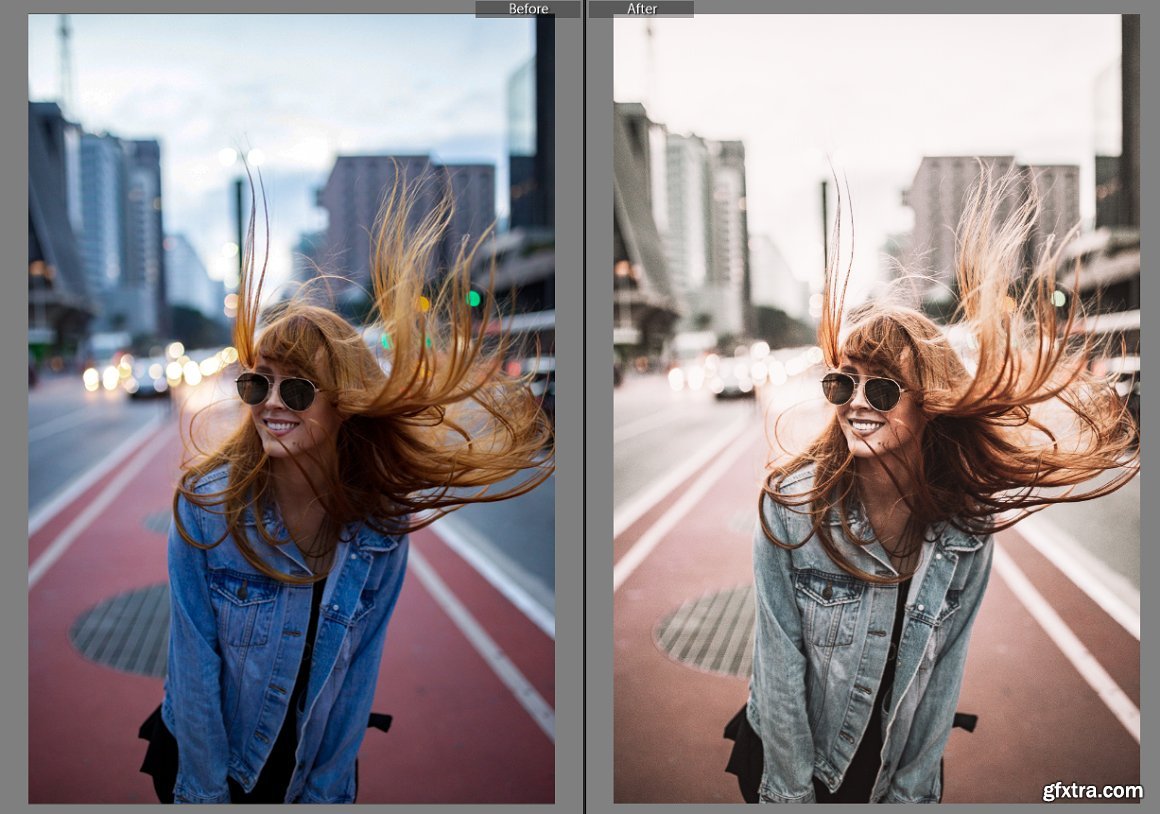The height and width of the screenshot is (814, 1160).
Task: Click the sunglasses in the After photo
Action: coord(863,390)
